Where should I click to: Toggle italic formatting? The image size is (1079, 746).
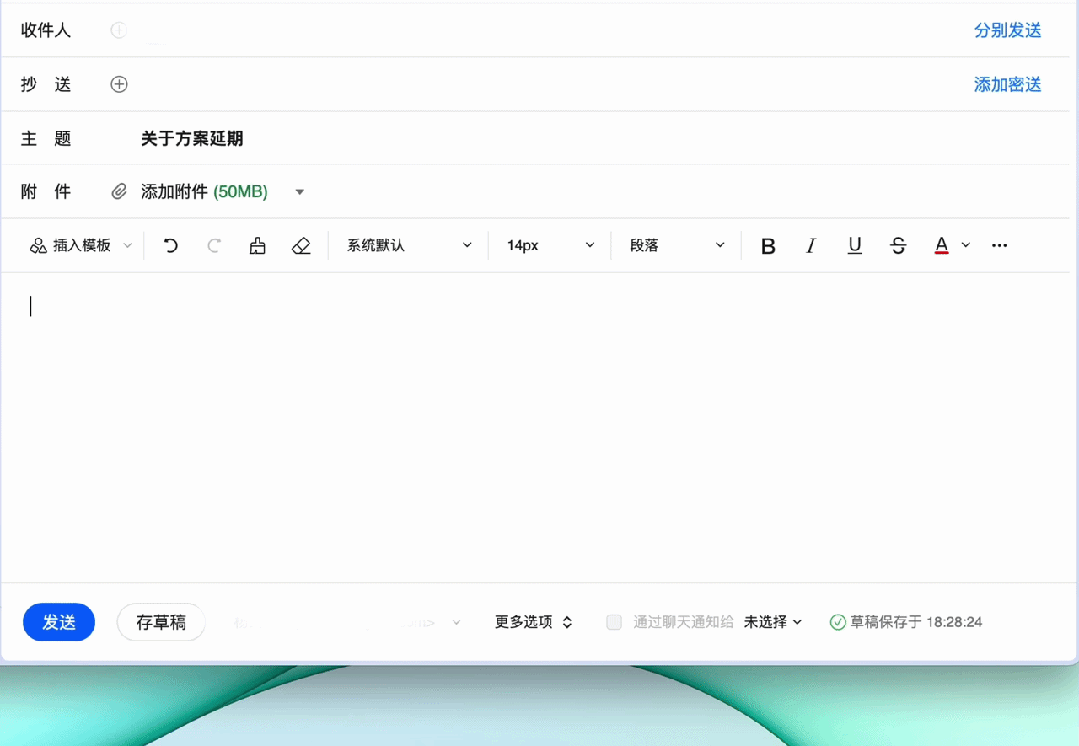[811, 246]
